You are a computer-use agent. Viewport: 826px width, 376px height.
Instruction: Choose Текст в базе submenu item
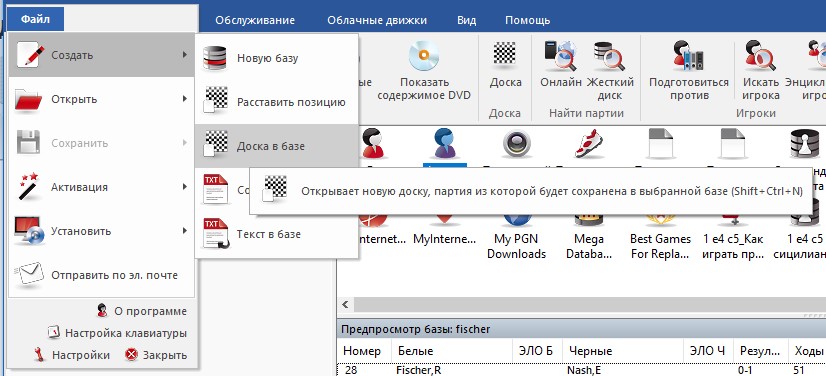pyautogui.click(x=277, y=234)
